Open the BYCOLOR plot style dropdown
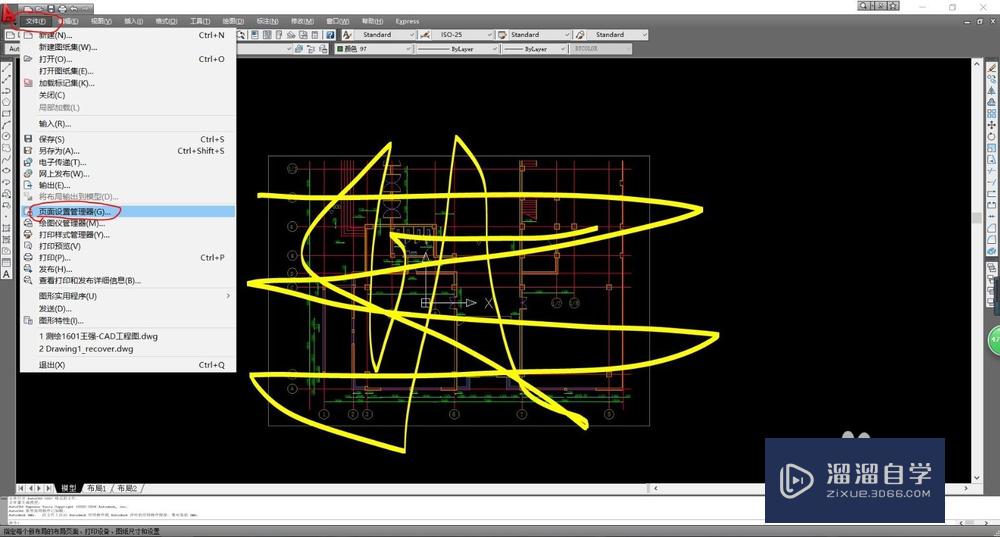This screenshot has width=1000, height=537. tap(601, 49)
